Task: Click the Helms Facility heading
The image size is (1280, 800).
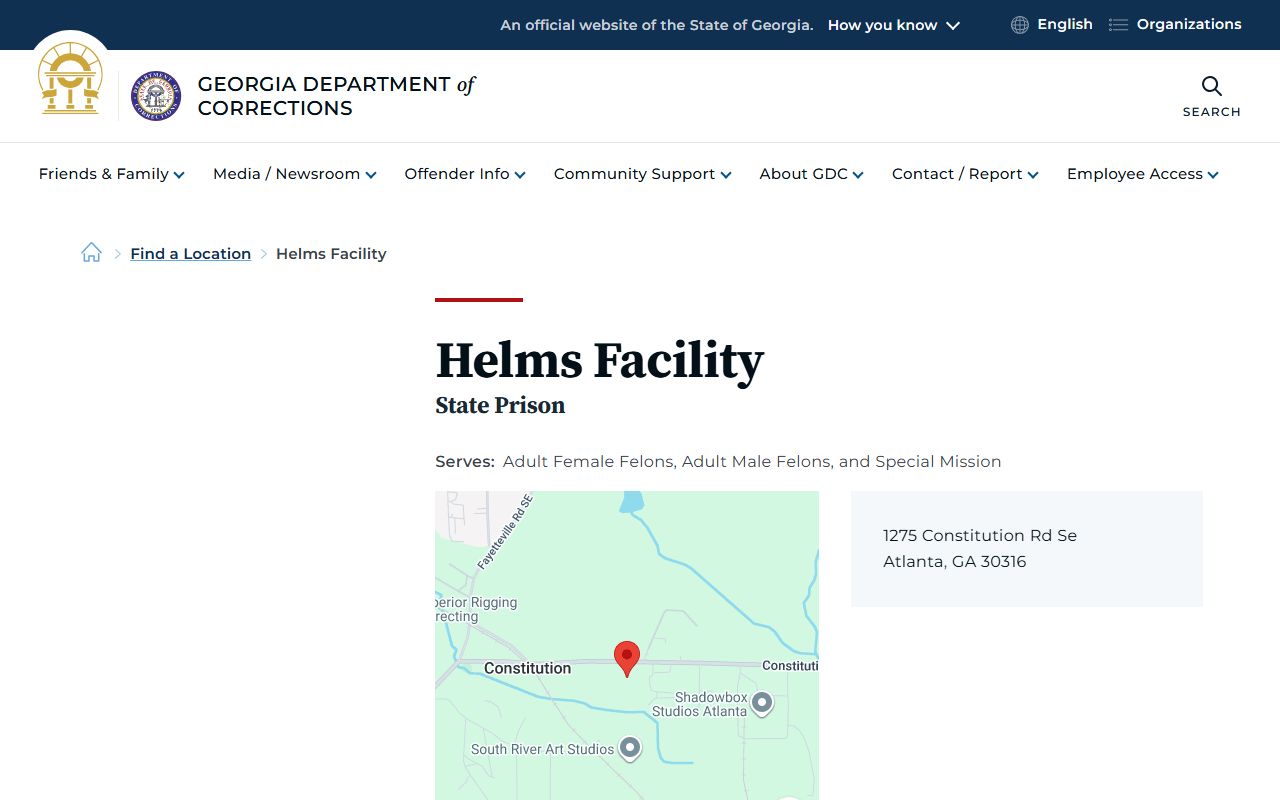Action: (600, 360)
